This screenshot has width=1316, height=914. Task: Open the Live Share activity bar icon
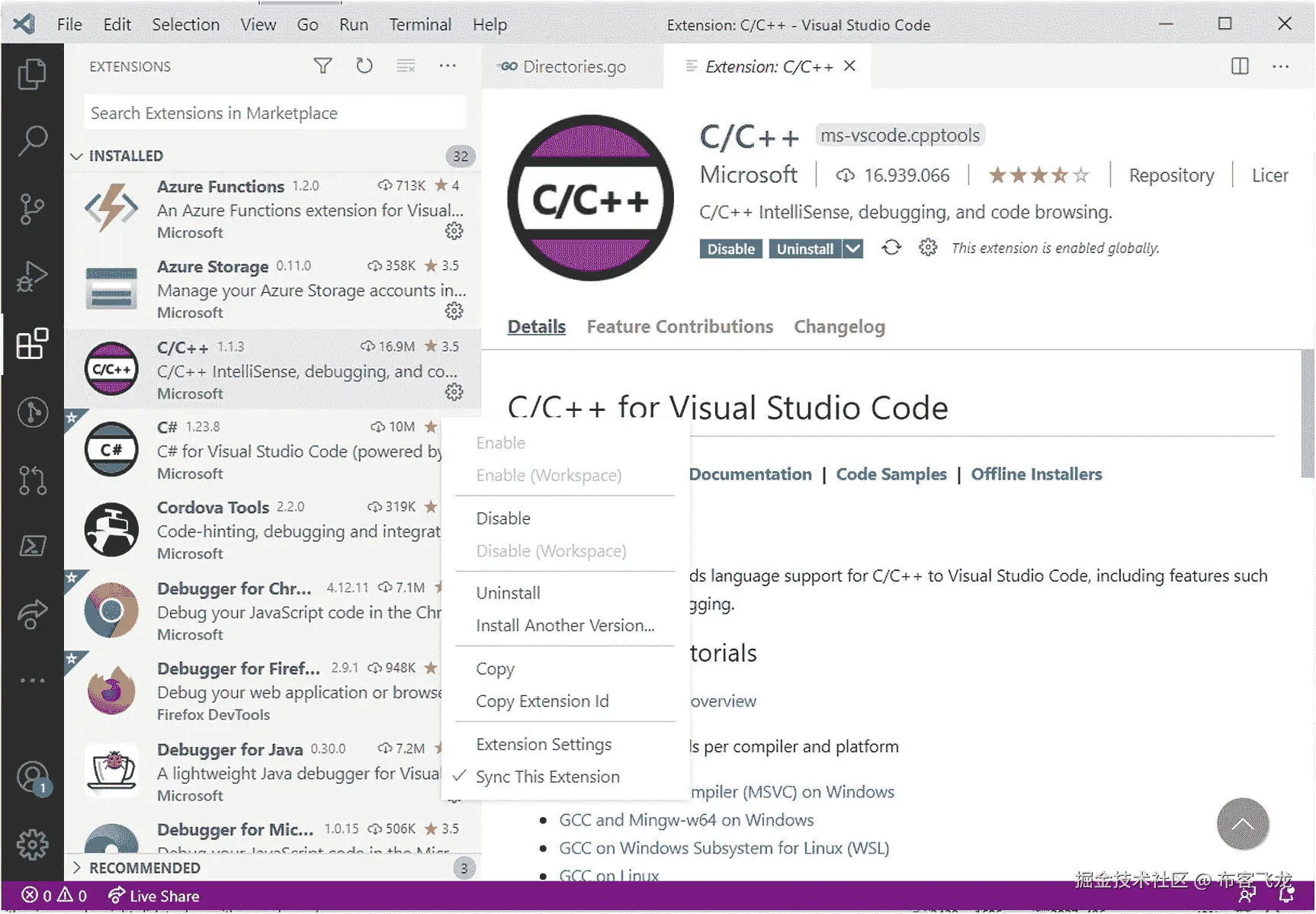32,614
